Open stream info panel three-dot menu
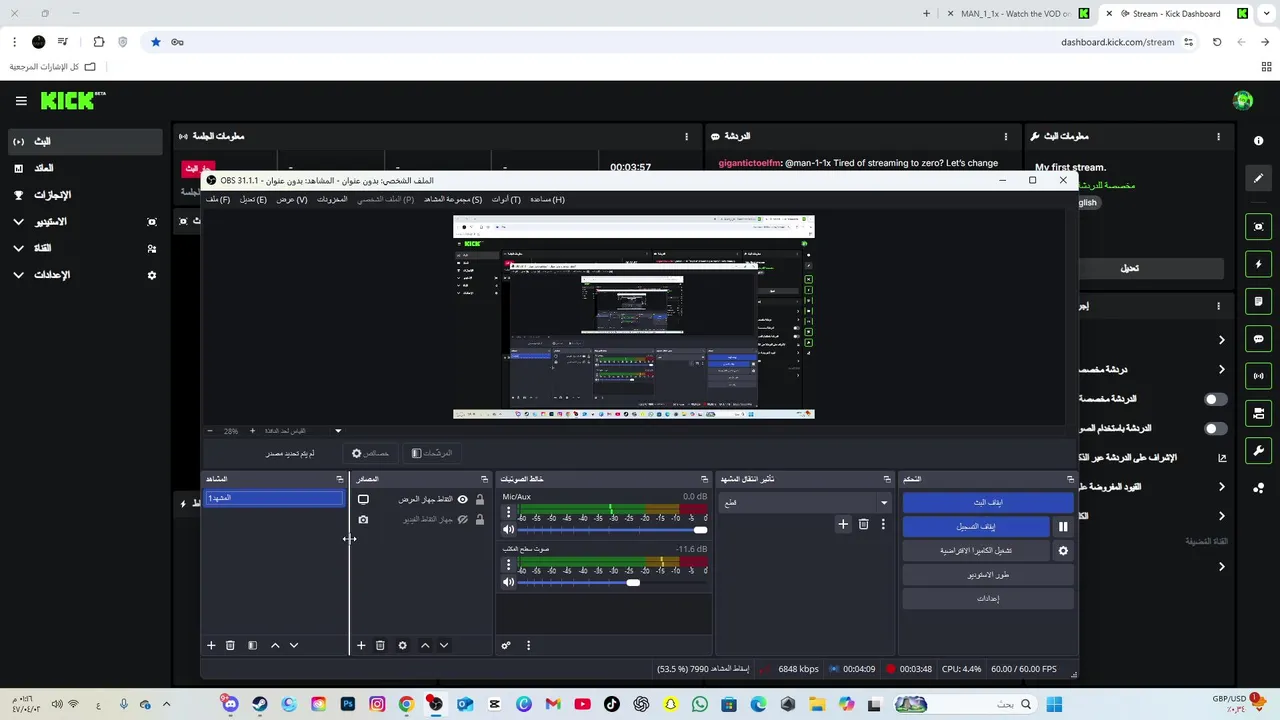Viewport: 1280px width, 720px height. point(1218,136)
